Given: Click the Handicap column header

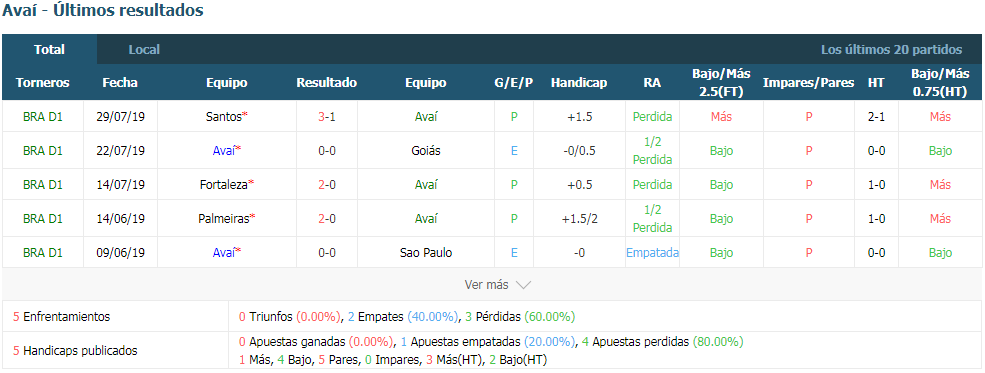Looking at the screenshot, I should tap(579, 83).
